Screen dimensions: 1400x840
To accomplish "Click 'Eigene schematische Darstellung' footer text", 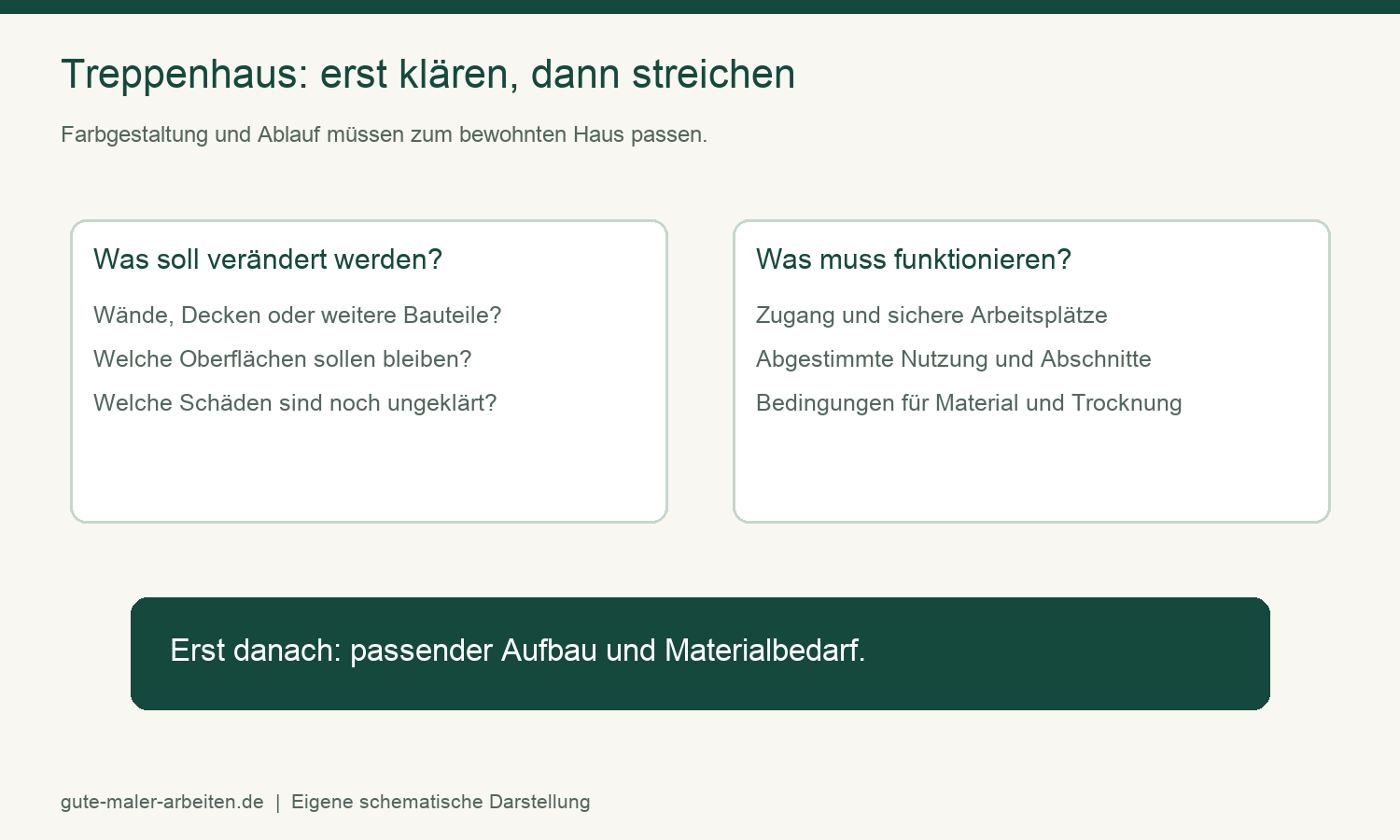I will click(x=441, y=802).
